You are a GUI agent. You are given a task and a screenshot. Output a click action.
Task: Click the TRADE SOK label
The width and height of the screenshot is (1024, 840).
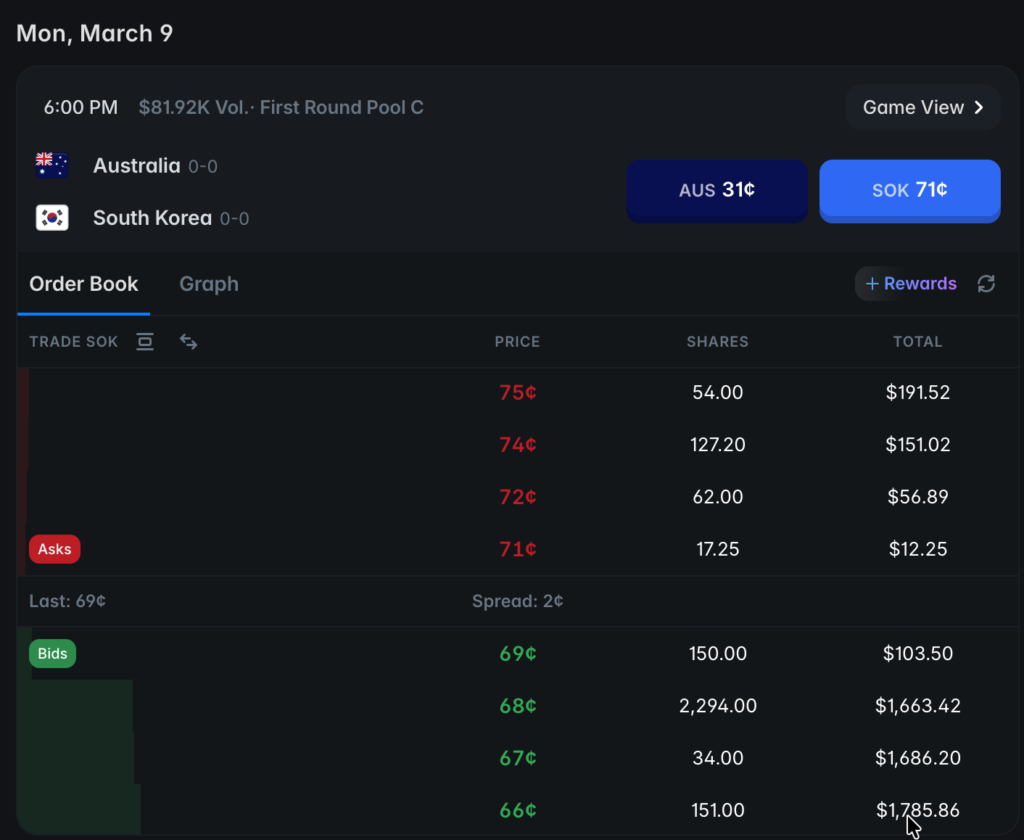point(74,342)
